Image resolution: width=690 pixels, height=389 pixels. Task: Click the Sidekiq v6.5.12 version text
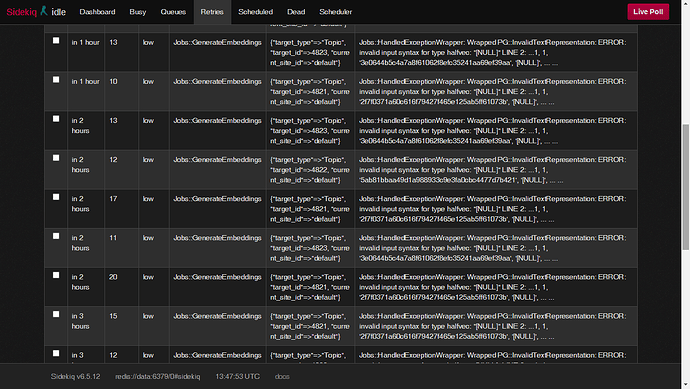(75, 377)
